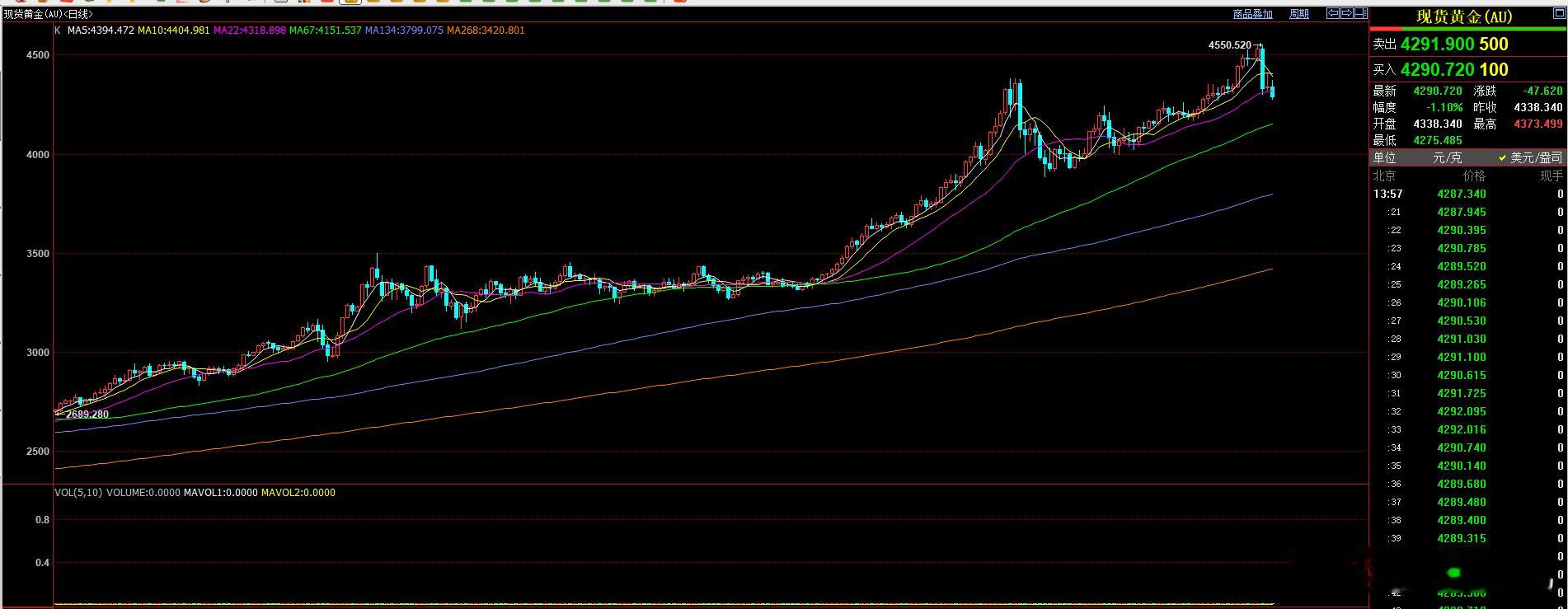Click the 2689.280 low price marker
The width and height of the screenshot is (1568, 609).
coord(87,415)
